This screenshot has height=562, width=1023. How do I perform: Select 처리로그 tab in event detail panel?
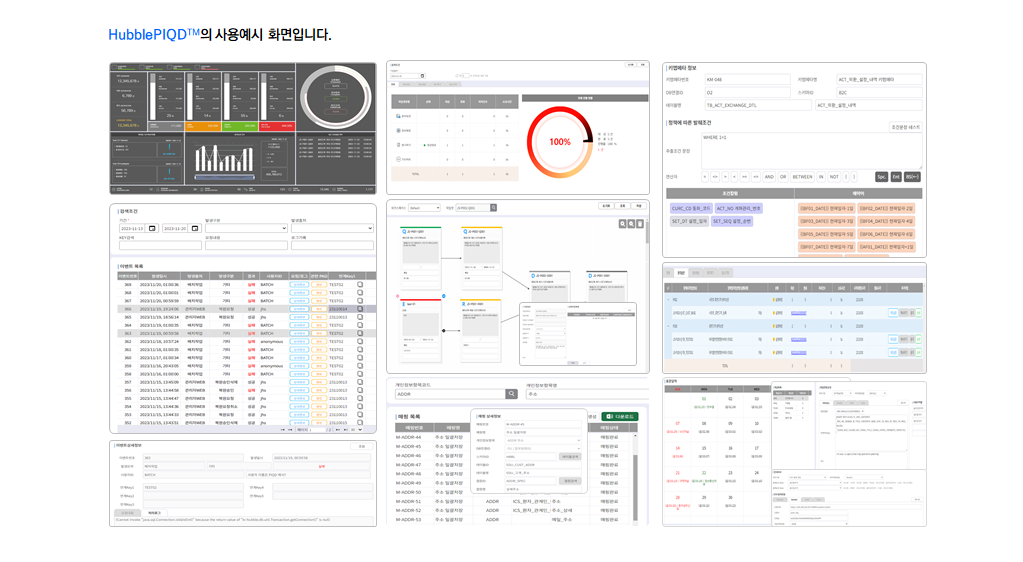[x=154, y=513]
